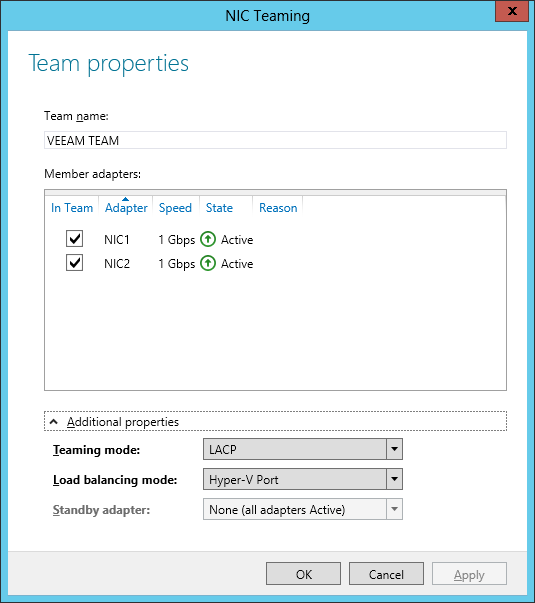535x603 pixels.
Task: Click NIC2 green Active status icon
Action: click(208, 263)
